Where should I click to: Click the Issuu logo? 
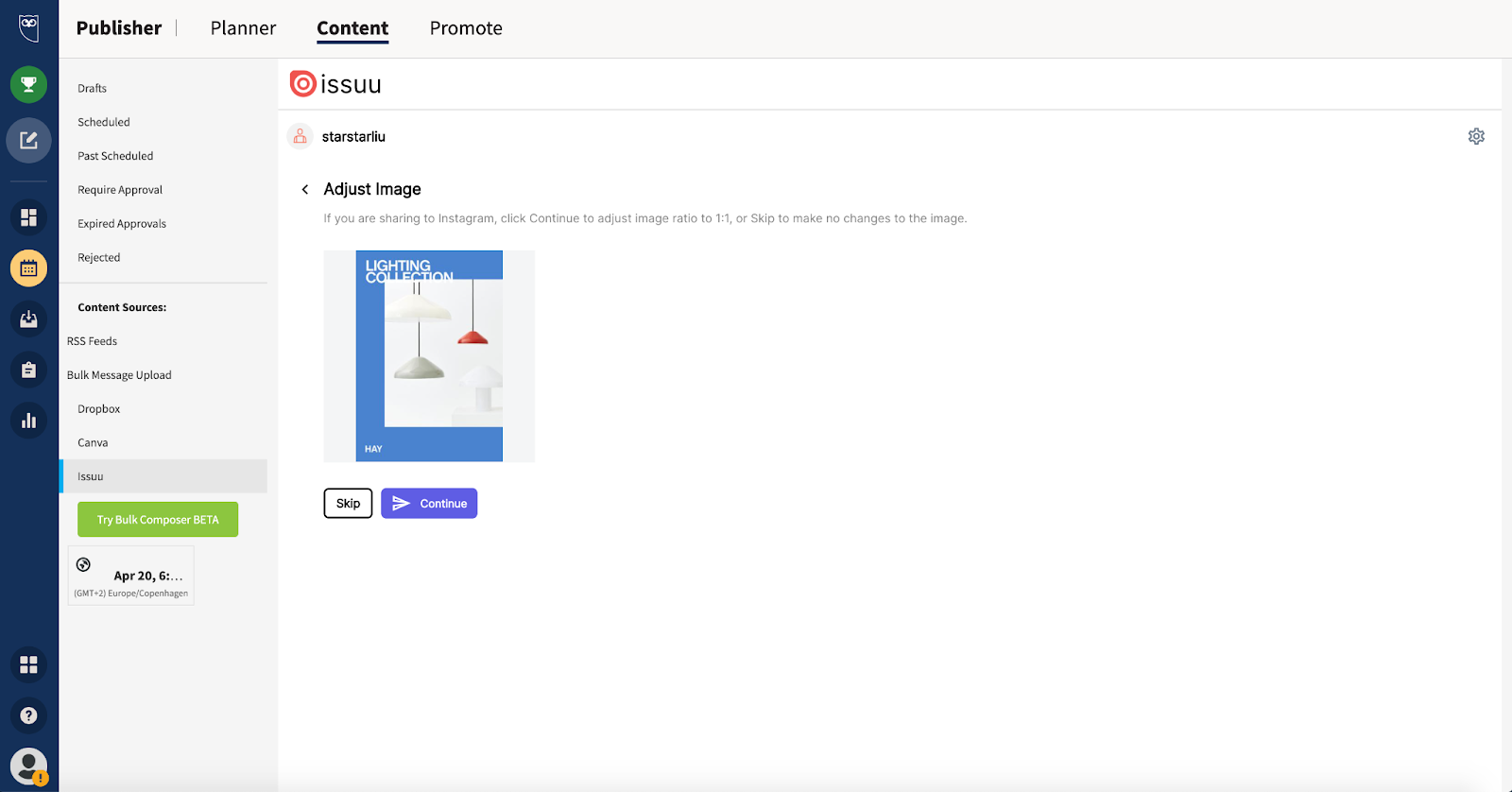pyautogui.click(x=335, y=84)
